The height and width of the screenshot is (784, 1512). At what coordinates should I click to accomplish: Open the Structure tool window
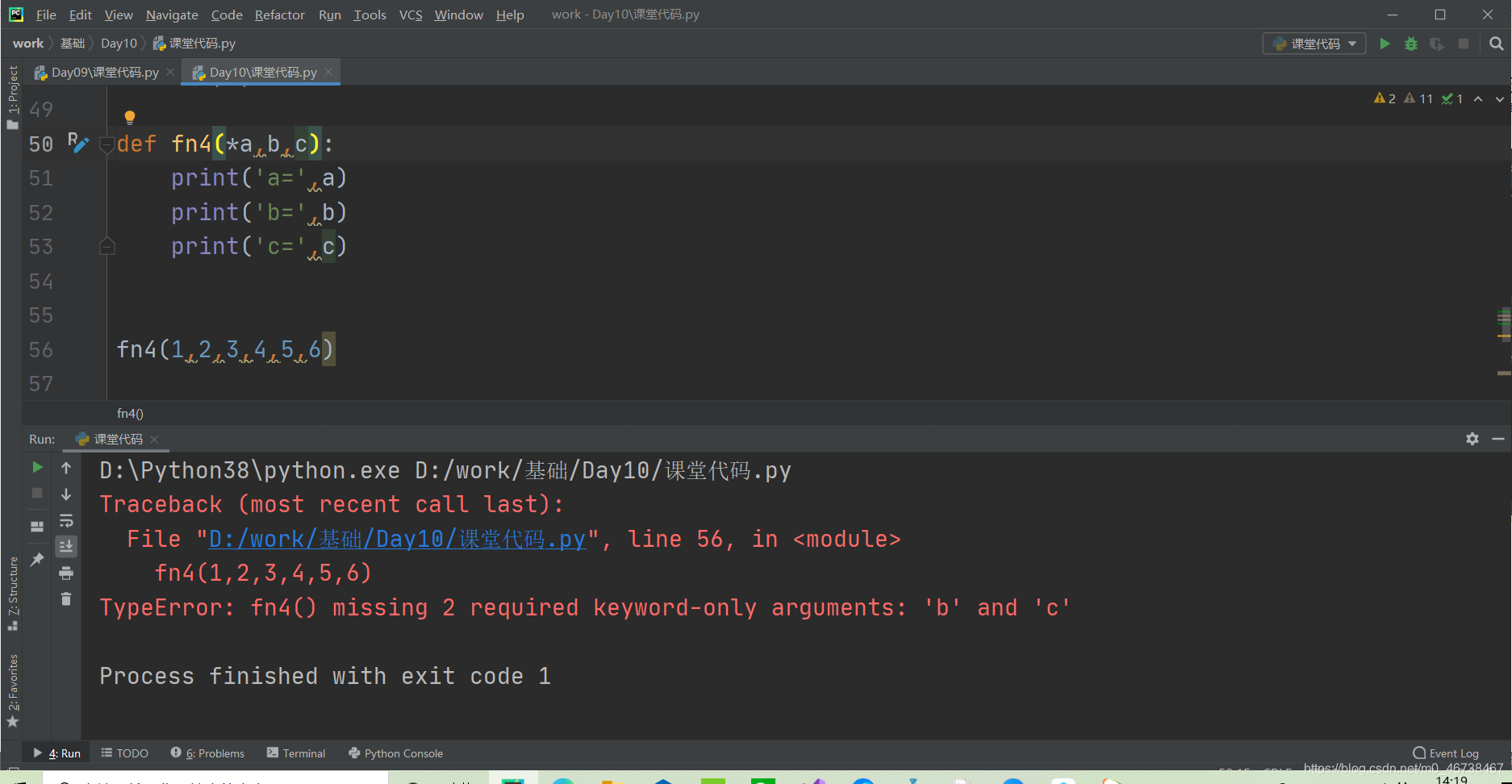[12, 594]
